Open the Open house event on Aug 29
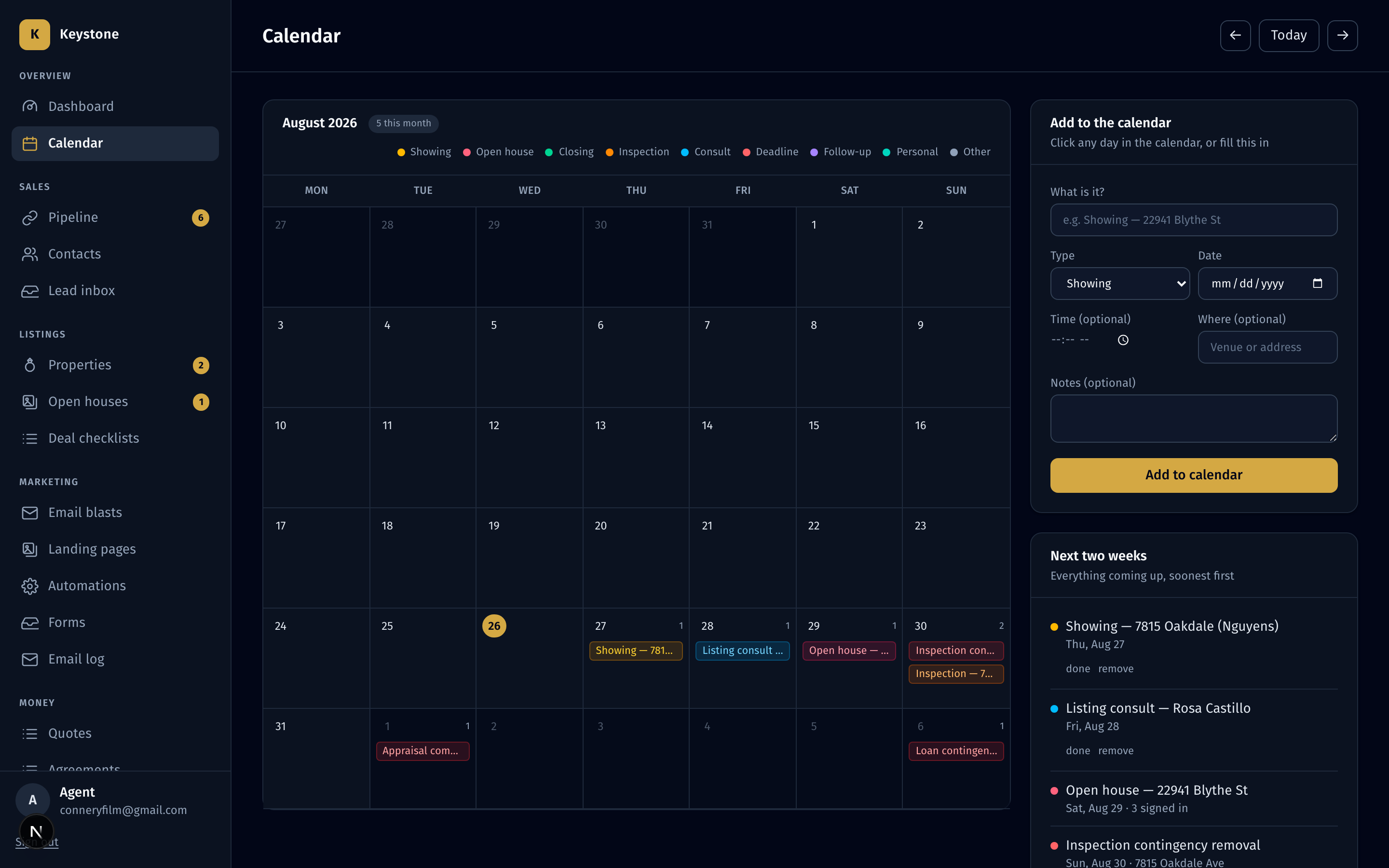1389x868 pixels. 849,651
